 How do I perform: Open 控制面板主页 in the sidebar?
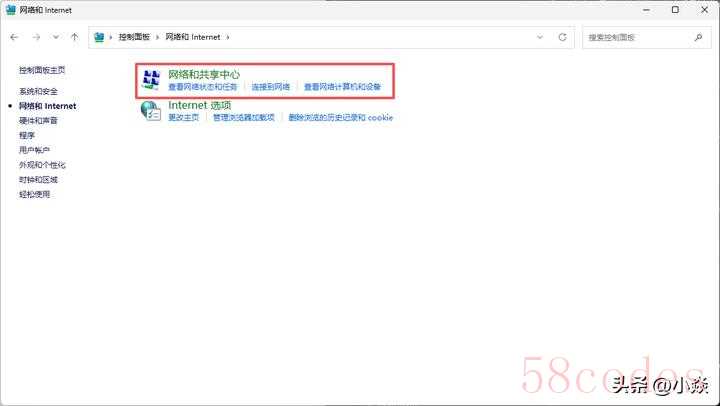(42, 70)
